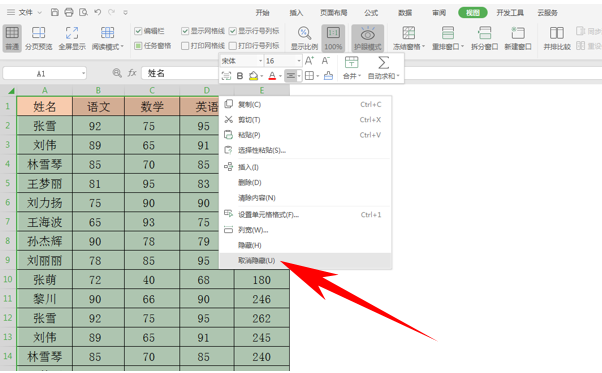Click the Print icon in quick access bar

click(69, 13)
